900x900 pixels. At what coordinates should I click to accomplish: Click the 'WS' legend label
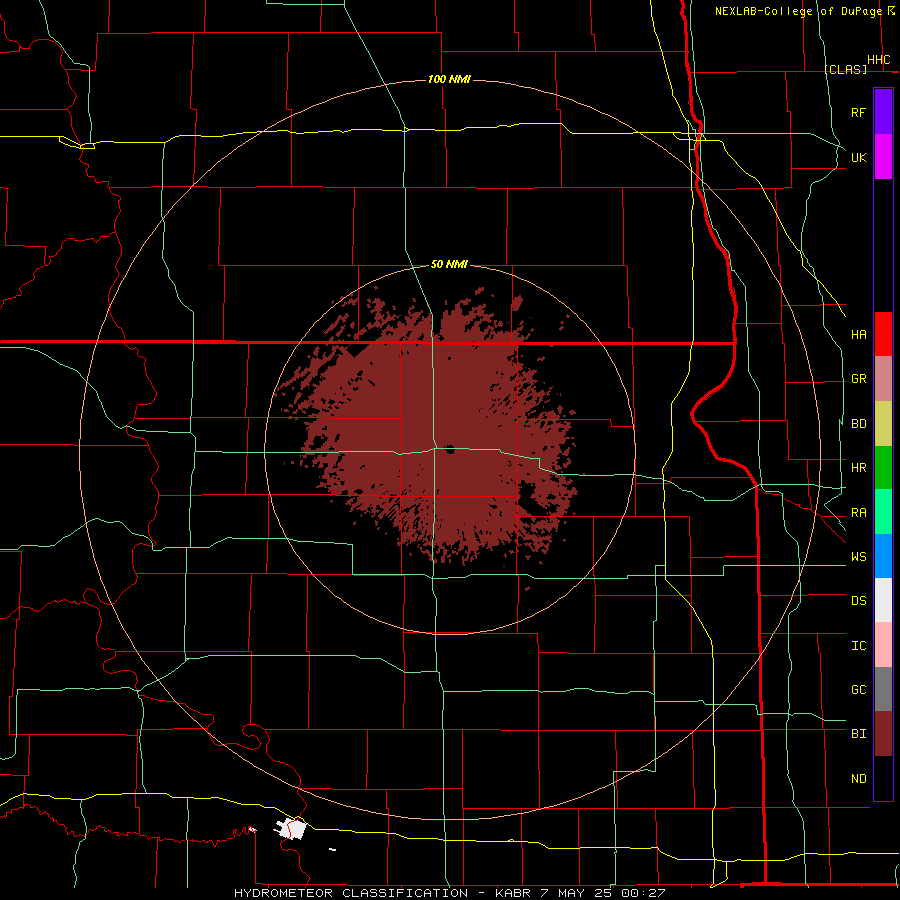point(859,557)
